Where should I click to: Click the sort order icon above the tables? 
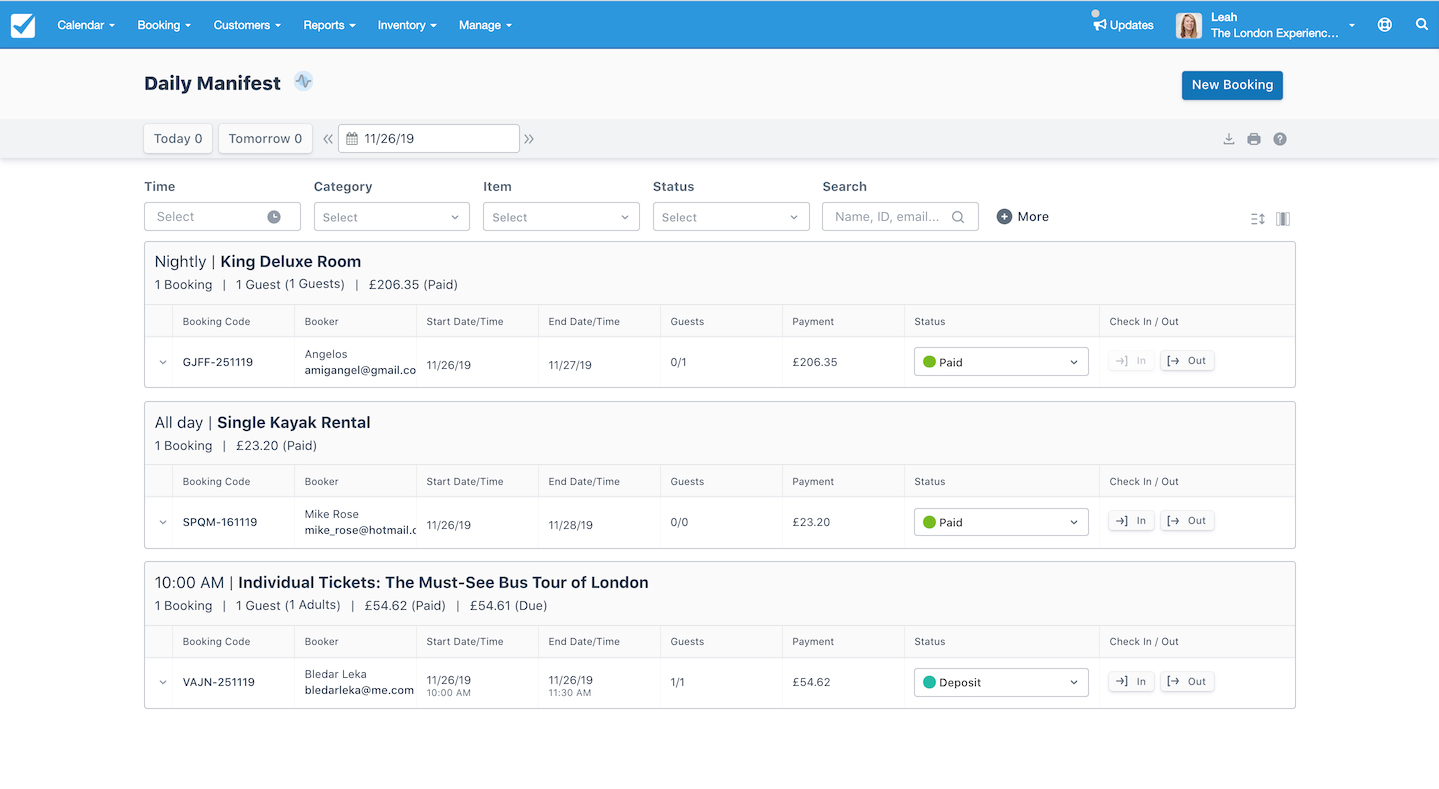point(1258,219)
